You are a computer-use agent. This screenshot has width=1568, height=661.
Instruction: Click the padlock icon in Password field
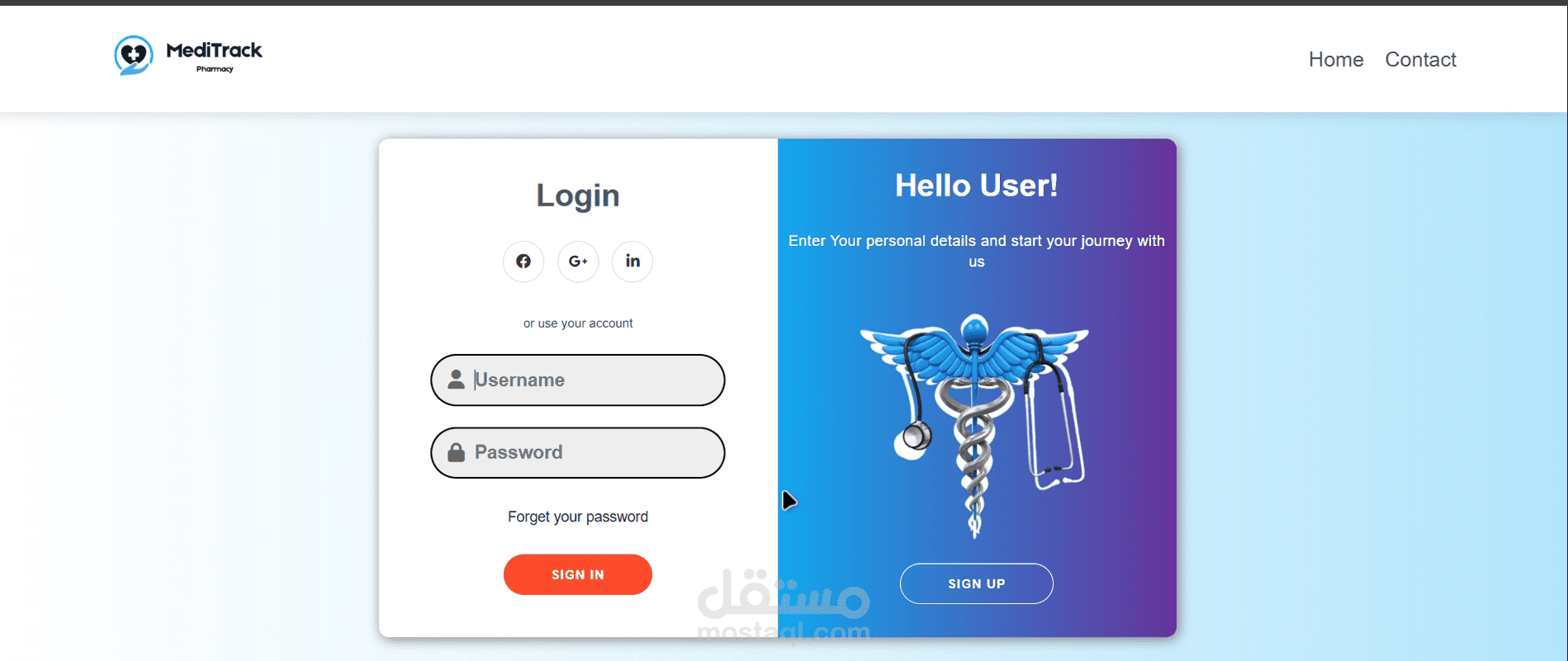(x=456, y=452)
